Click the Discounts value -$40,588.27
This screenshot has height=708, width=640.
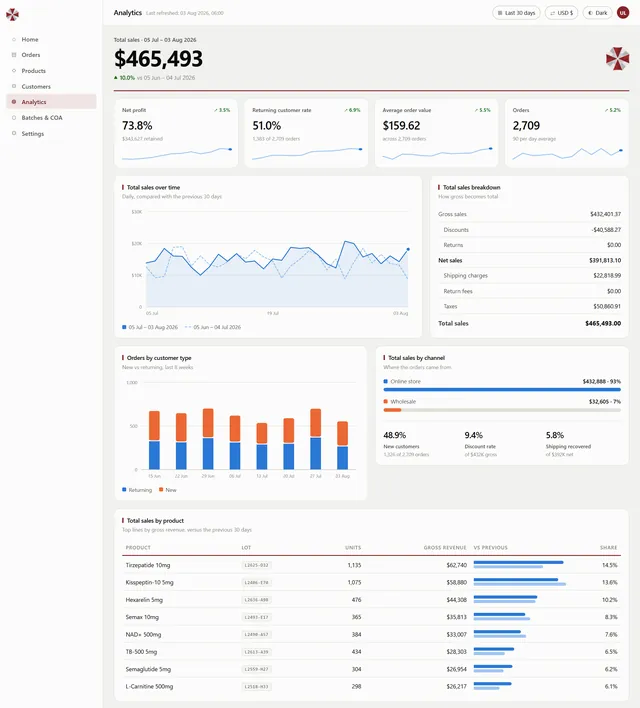pos(606,230)
